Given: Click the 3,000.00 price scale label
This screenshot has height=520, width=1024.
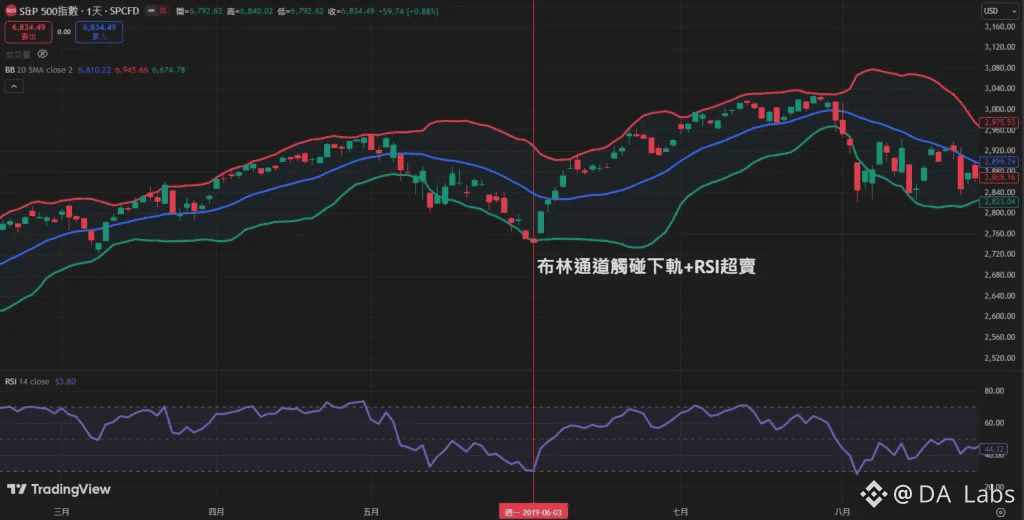Looking at the screenshot, I should (1000, 109).
